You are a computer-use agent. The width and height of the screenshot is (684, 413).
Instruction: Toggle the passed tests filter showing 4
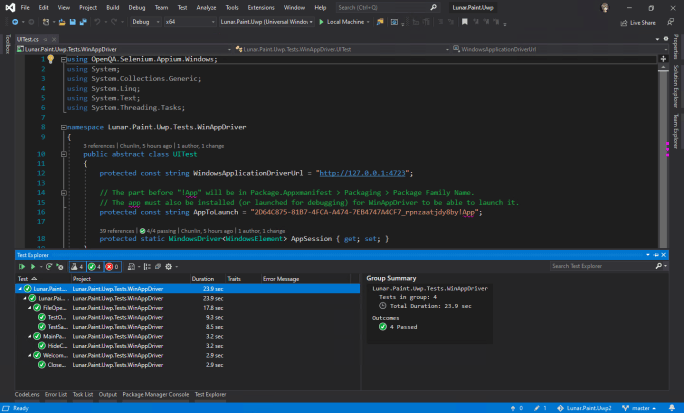95,266
